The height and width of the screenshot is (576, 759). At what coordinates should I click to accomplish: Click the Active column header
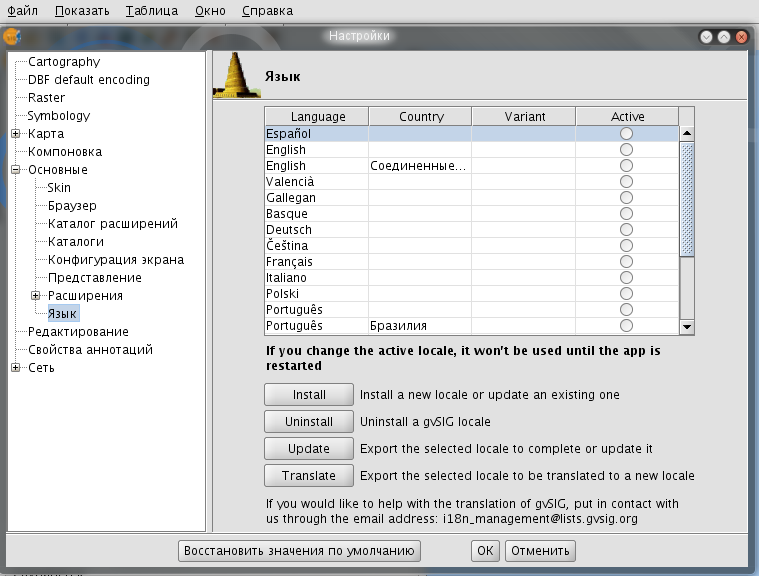pyautogui.click(x=627, y=117)
